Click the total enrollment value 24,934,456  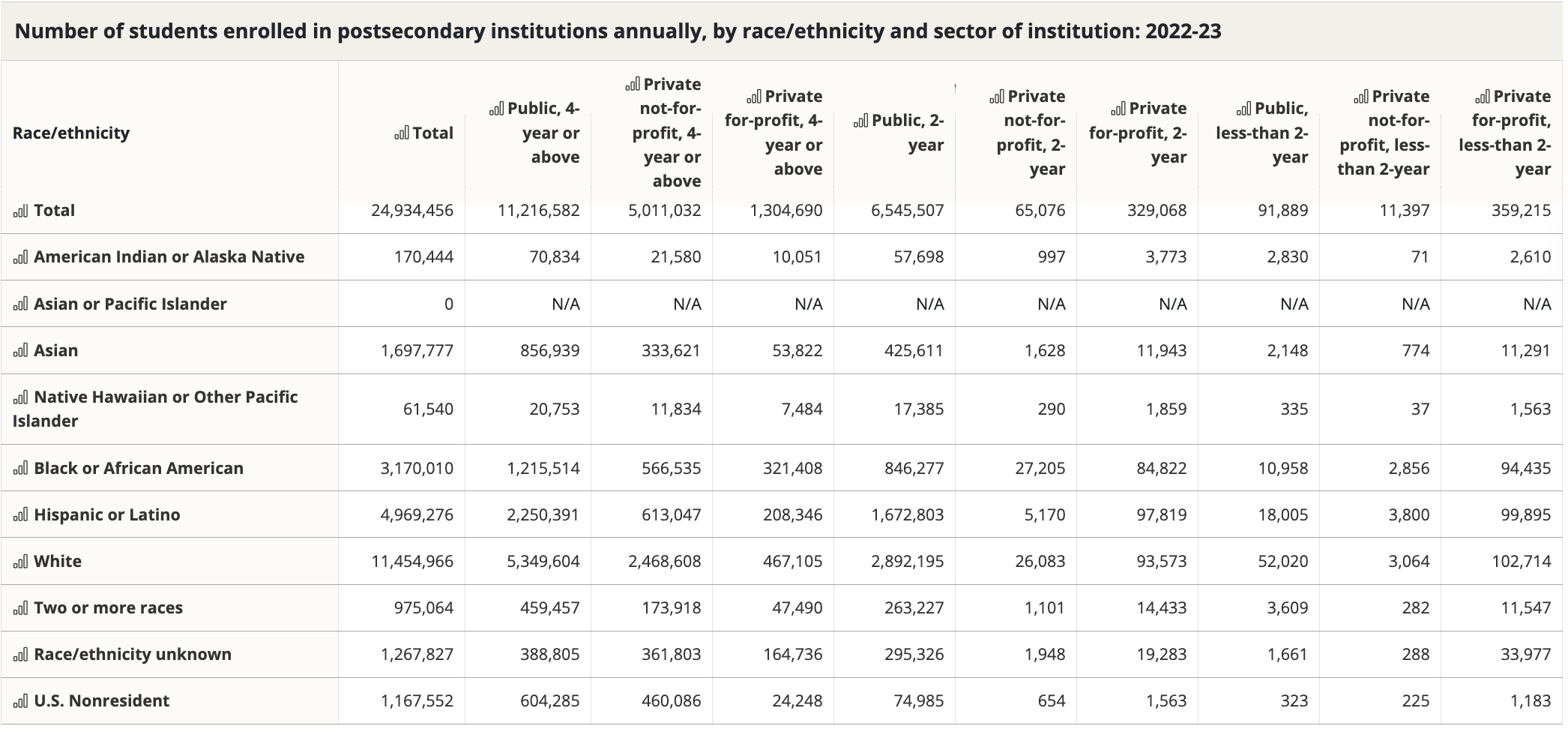[x=412, y=211]
